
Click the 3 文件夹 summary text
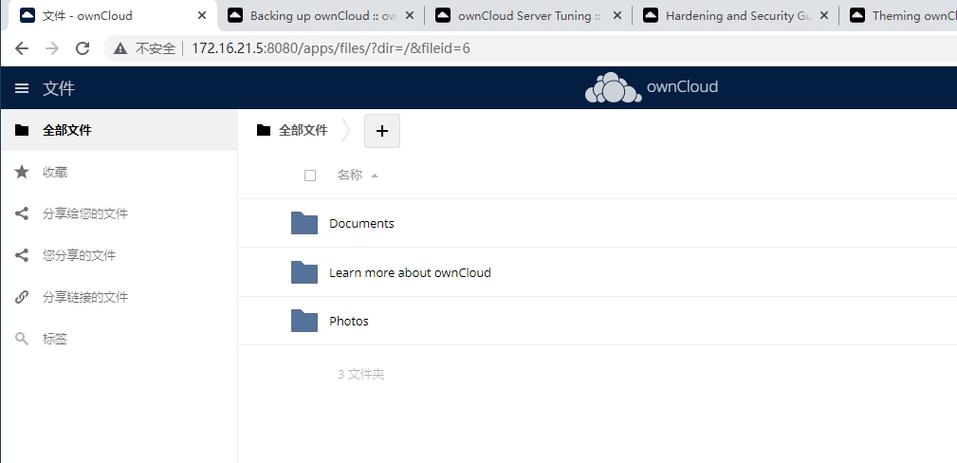(x=361, y=375)
